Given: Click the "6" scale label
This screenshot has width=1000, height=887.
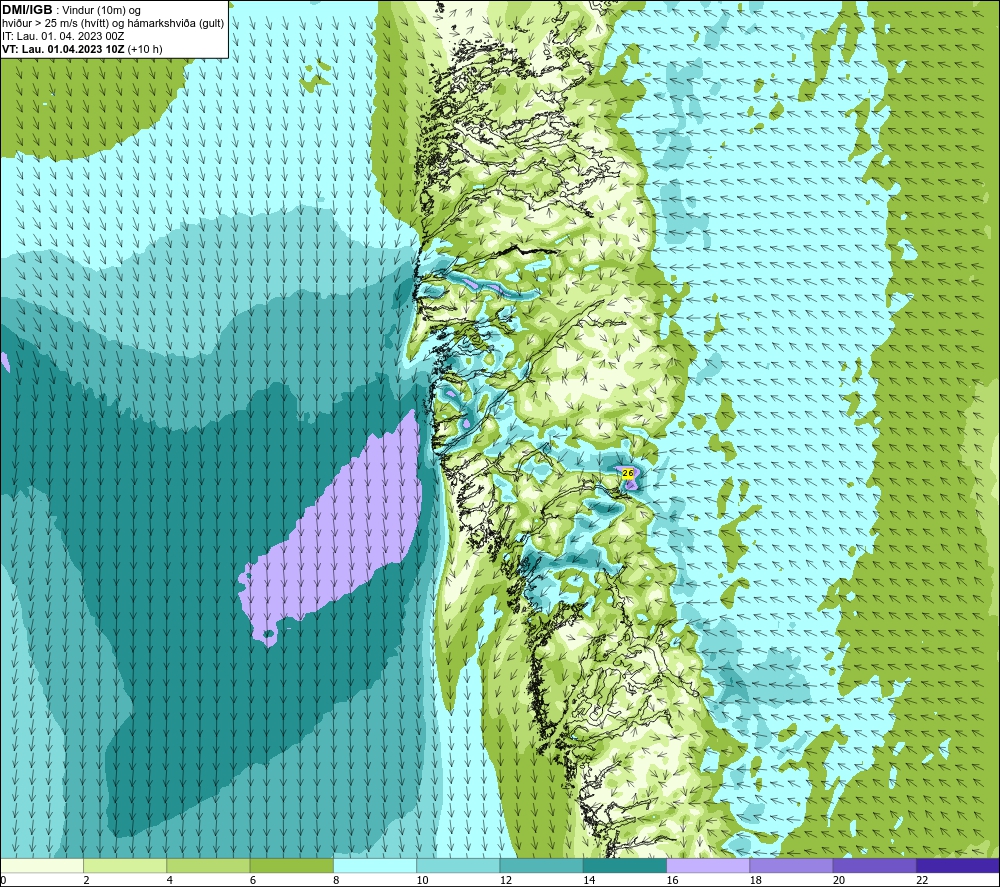Looking at the screenshot, I should [x=253, y=880].
